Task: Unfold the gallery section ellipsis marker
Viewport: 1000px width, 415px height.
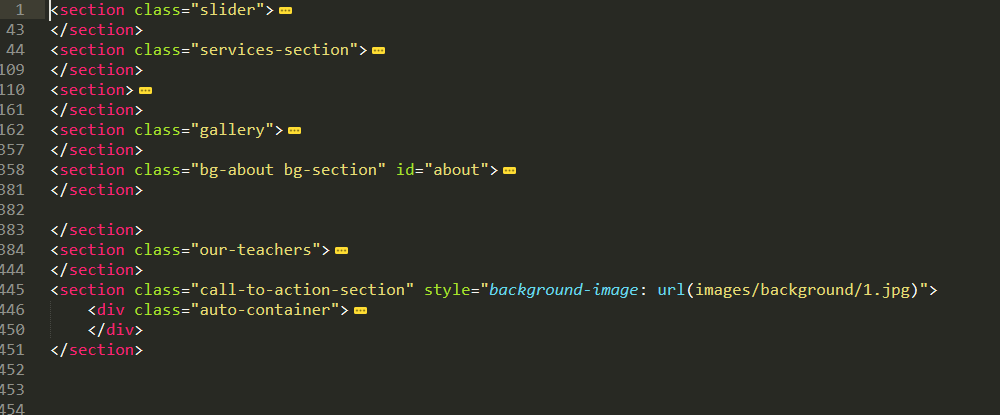Action: coord(294,130)
